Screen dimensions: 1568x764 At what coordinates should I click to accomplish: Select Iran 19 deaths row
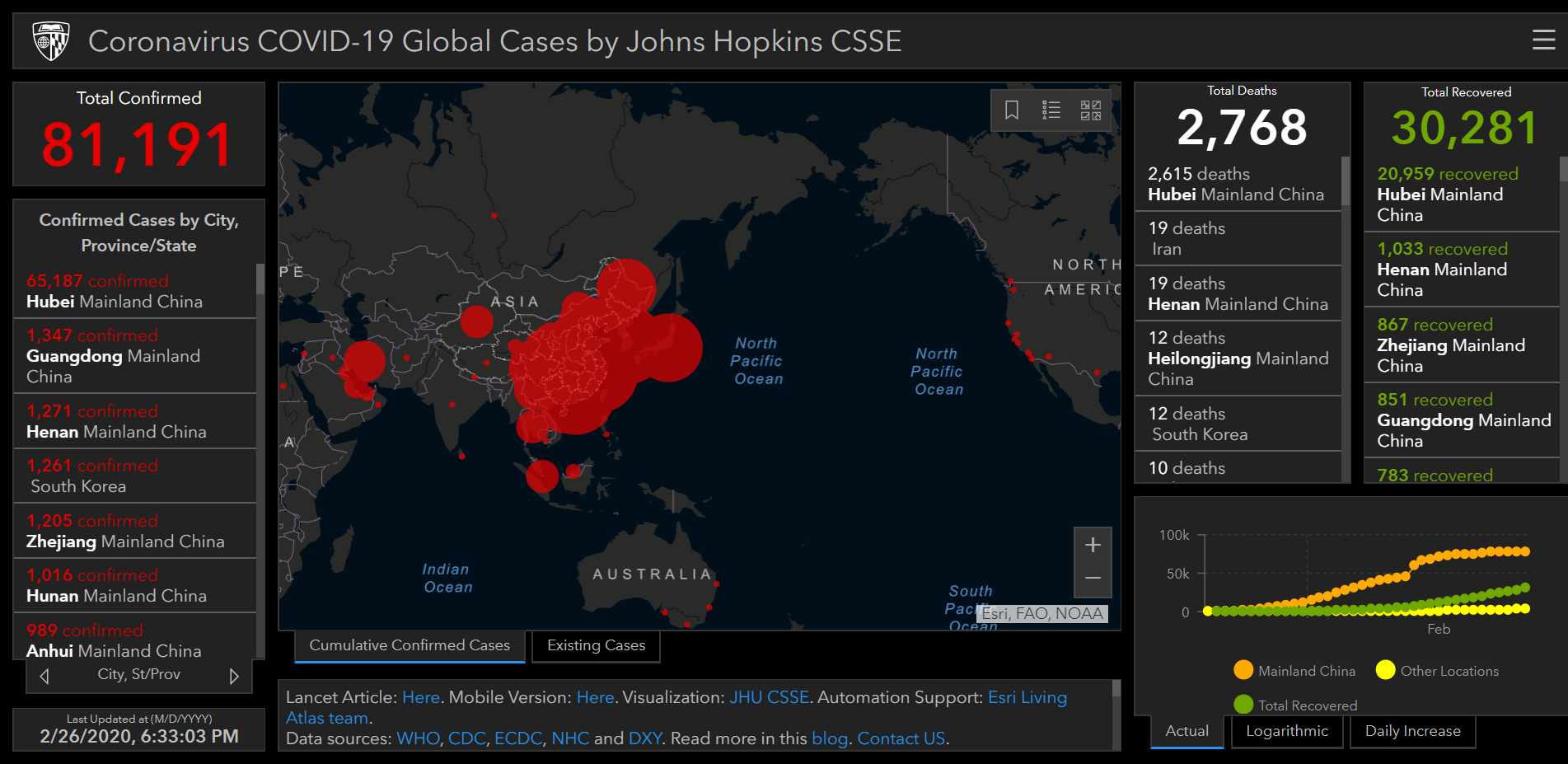tap(1238, 238)
